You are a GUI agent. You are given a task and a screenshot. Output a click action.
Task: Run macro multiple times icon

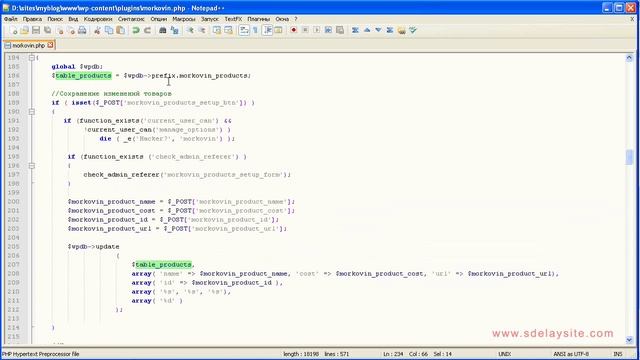coord(328,30)
